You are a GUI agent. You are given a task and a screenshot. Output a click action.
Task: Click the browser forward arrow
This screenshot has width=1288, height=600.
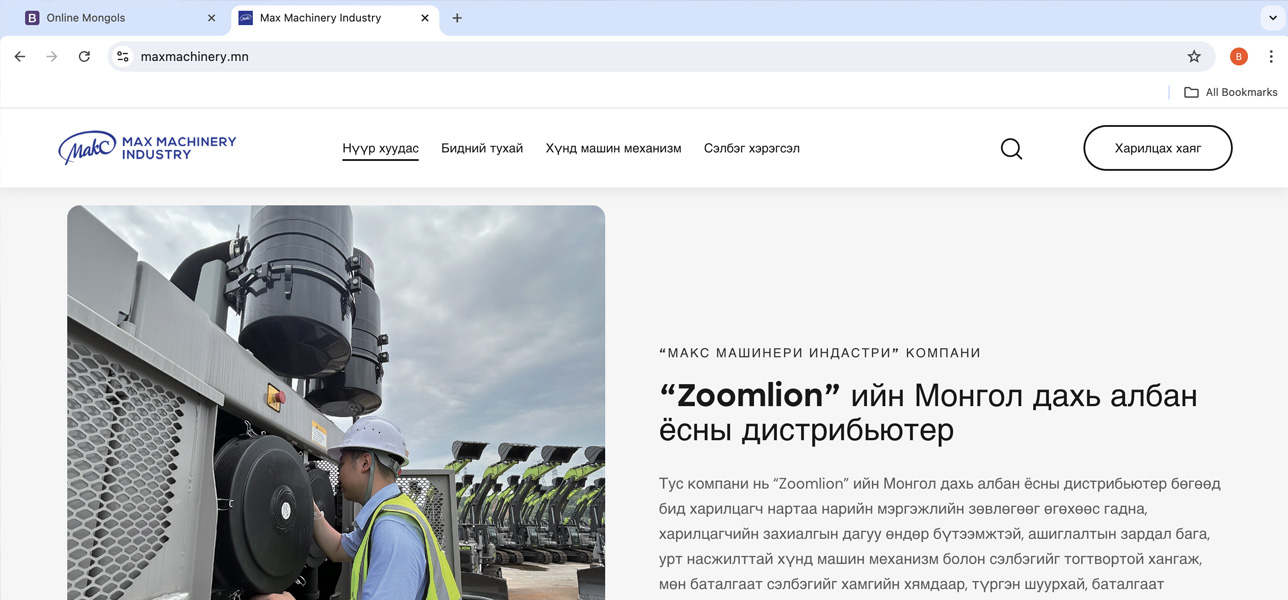tap(52, 57)
